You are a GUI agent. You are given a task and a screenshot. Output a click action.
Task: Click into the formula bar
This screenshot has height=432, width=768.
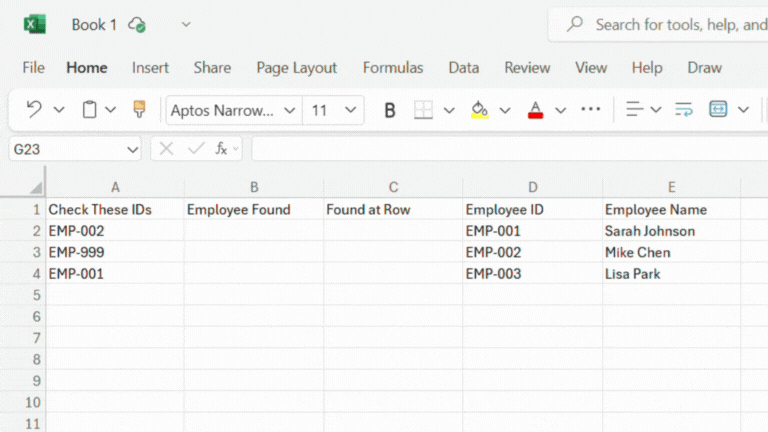pos(509,149)
